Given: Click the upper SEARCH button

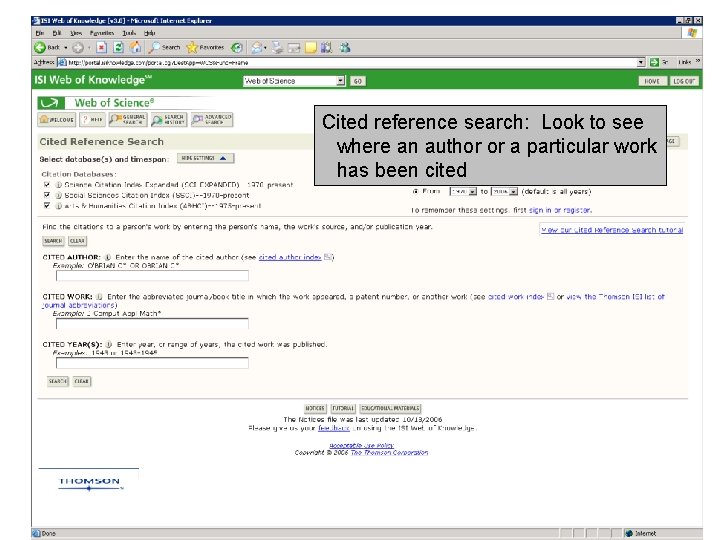Looking at the screenshot, I should [53, 241].
